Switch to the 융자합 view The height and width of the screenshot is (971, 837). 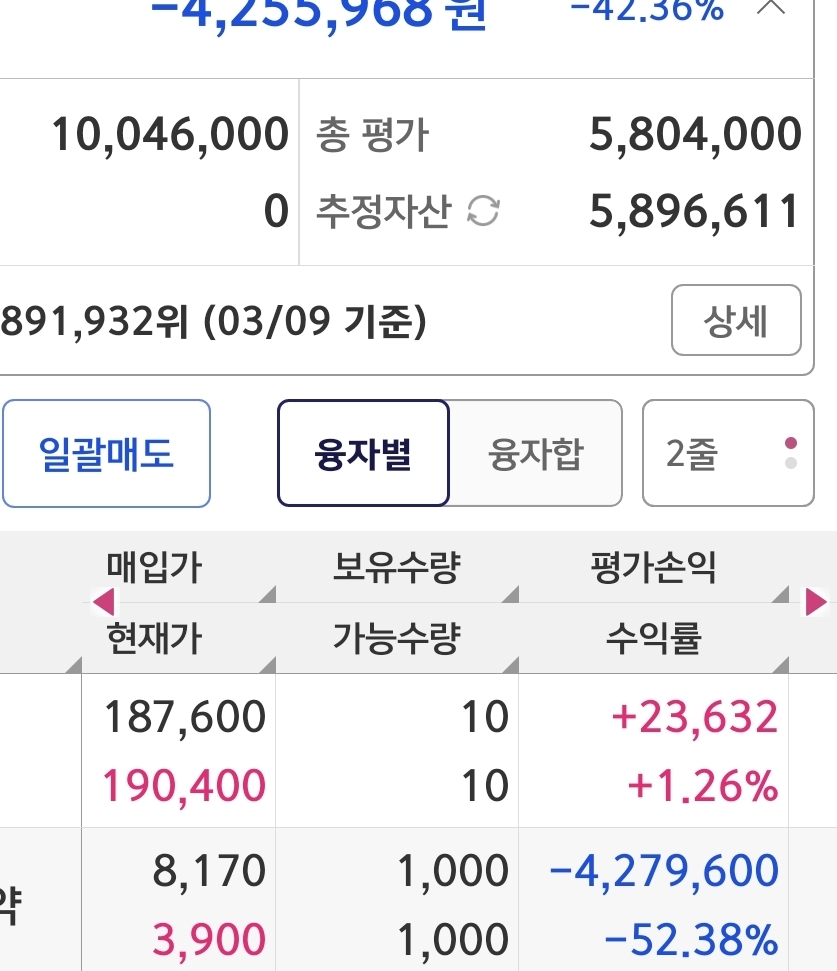[536, 454]
